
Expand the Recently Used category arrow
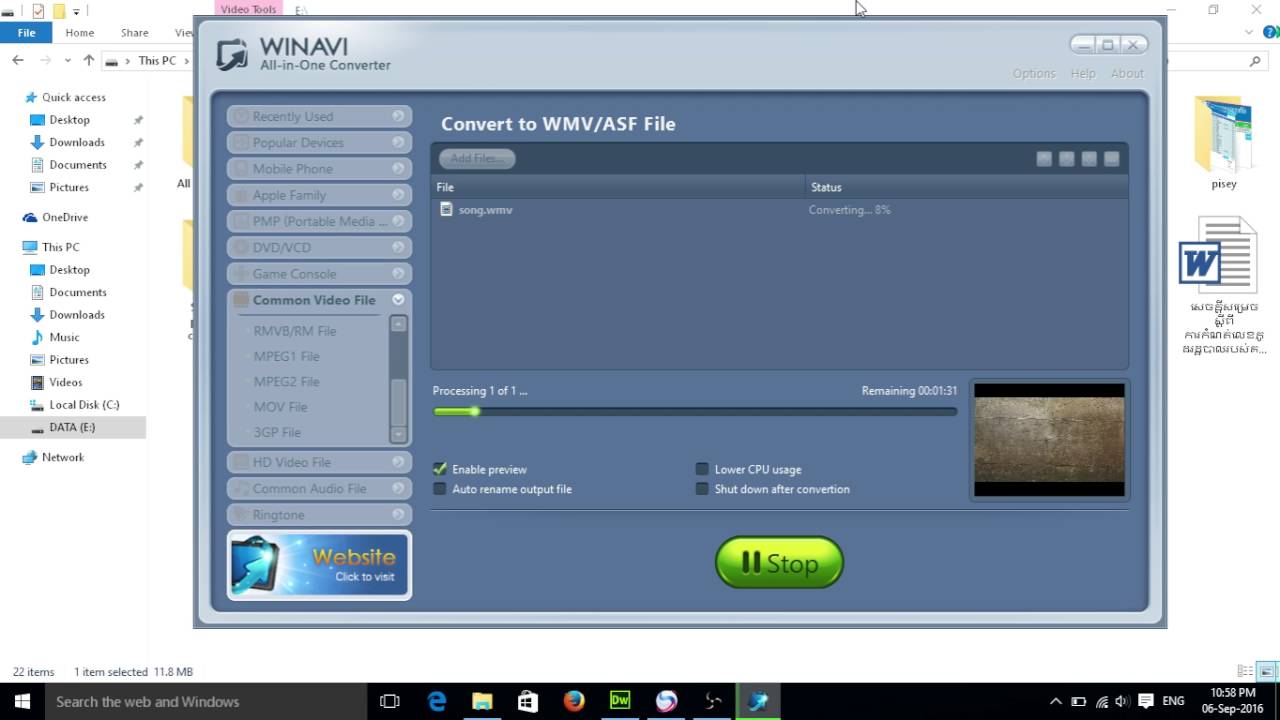(x=398, y=116)
